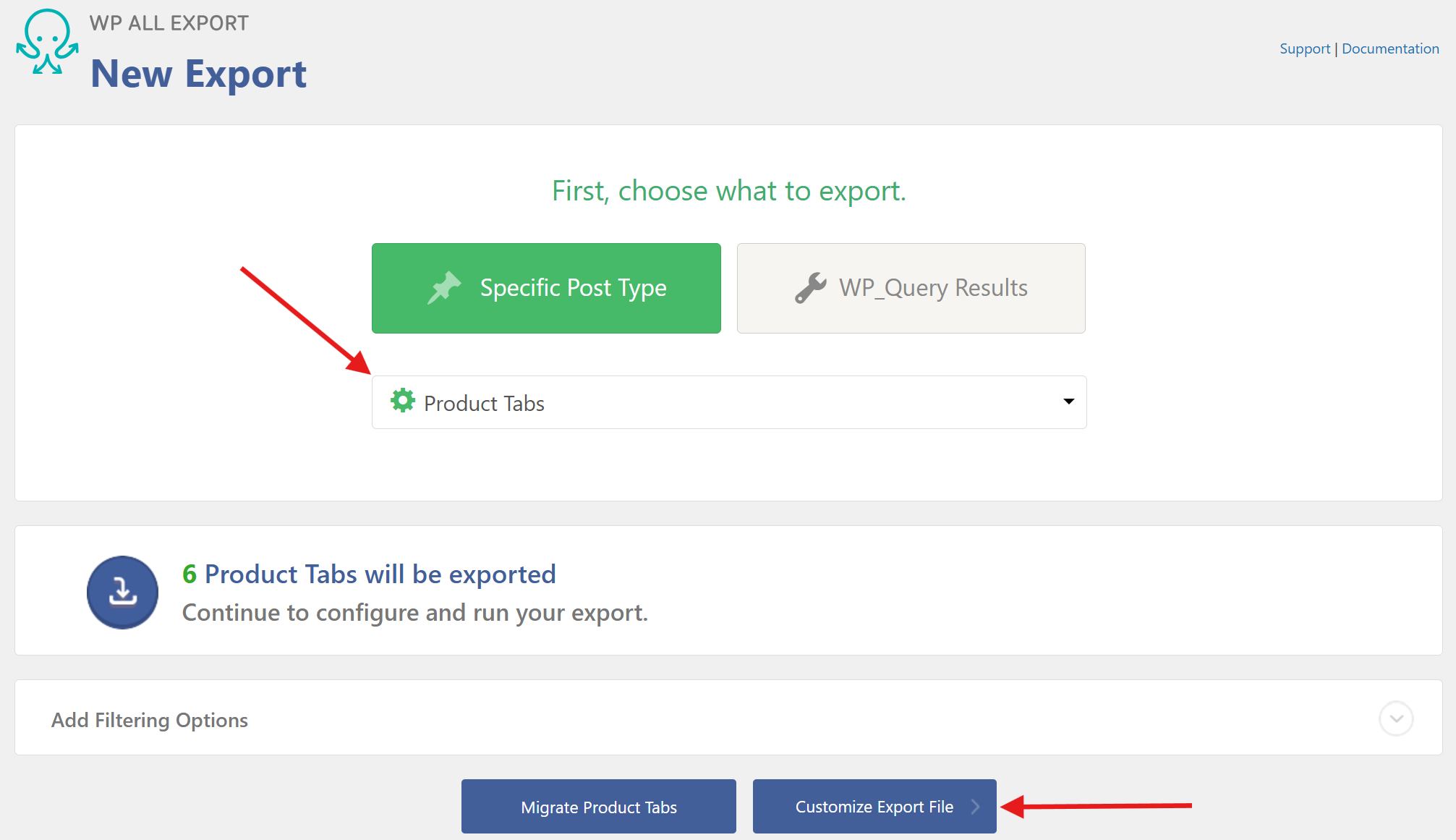Open the Product Tabs post type dropdown

coord(728,402)
